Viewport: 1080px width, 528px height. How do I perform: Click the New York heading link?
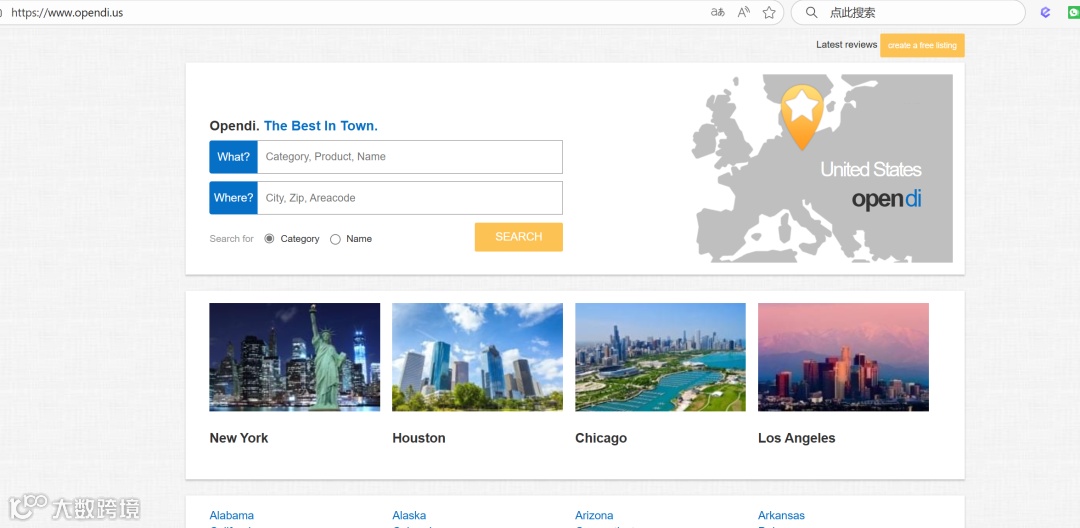pyautogui.click(x=239, y=439)
